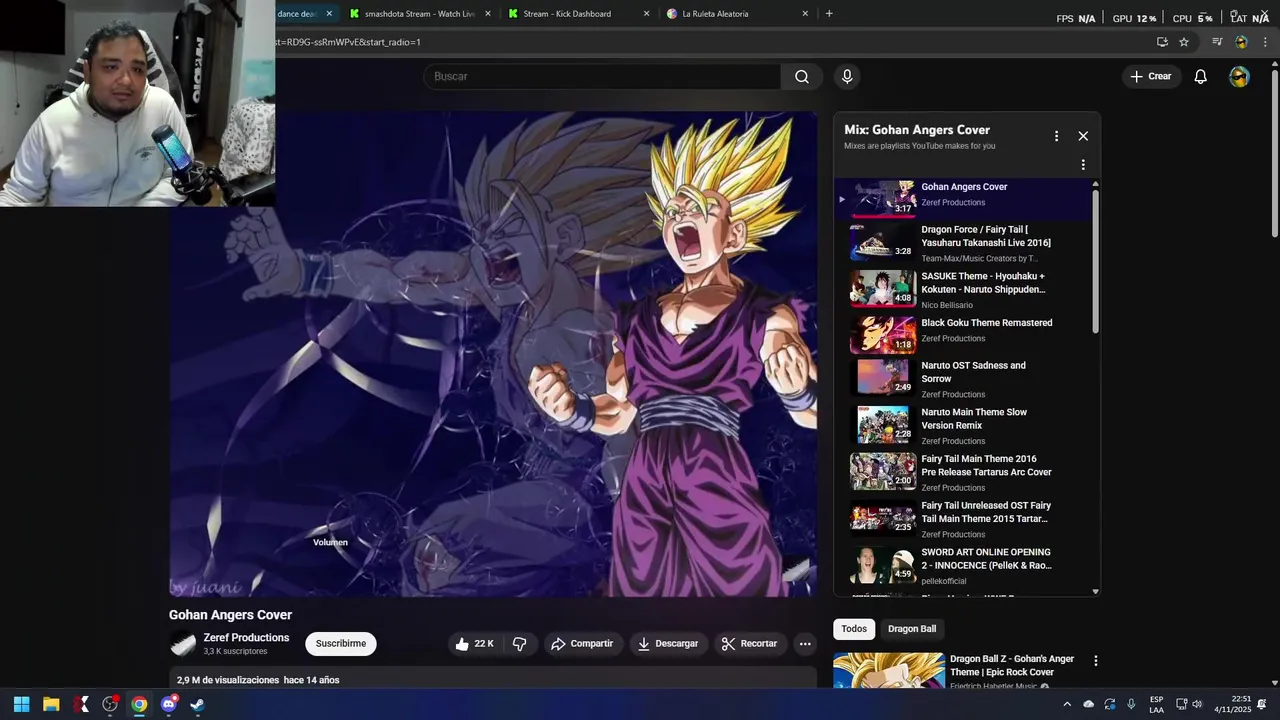Open Steam from taskbar
The image size is (1280, 720).
click(x=197, y=704)
